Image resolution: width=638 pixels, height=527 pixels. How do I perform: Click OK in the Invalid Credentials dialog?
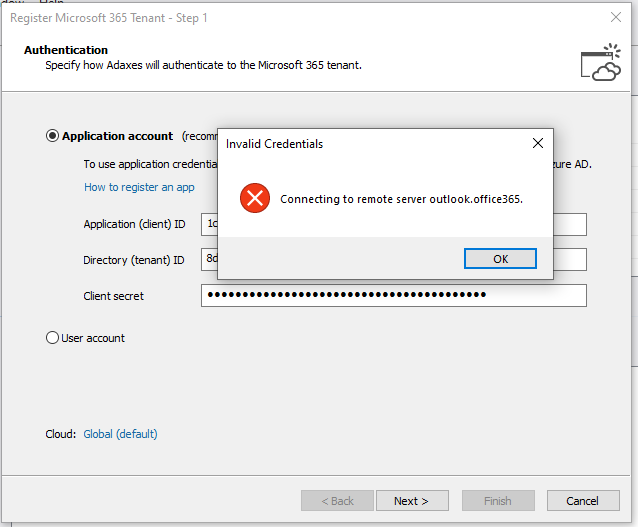click(x=500, y=259)
